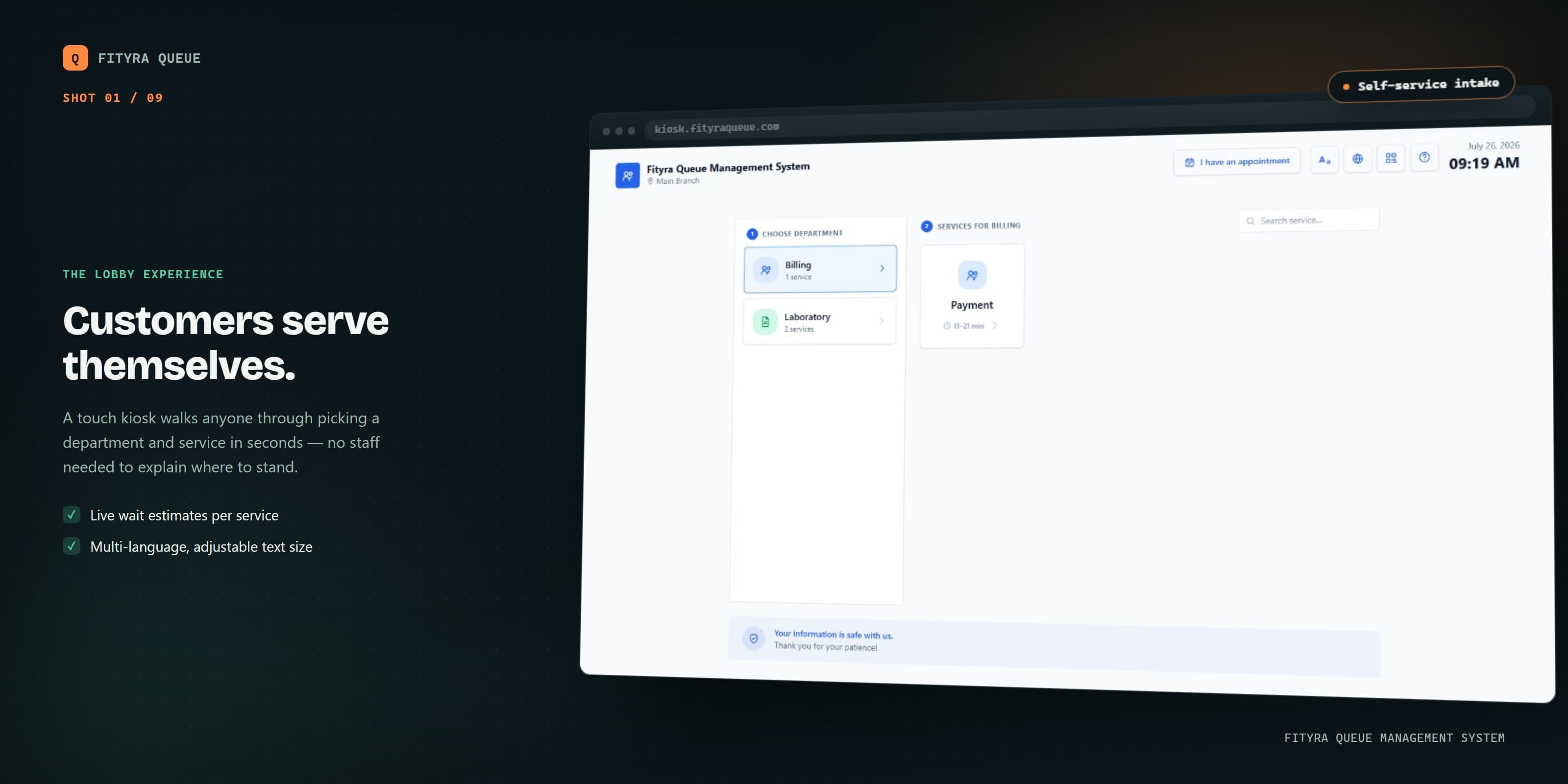Image resolution: width=1568 pixels, height=784 pixels.
Task: Open the text size adjustment button
Action: click(x=1324, y=160)
